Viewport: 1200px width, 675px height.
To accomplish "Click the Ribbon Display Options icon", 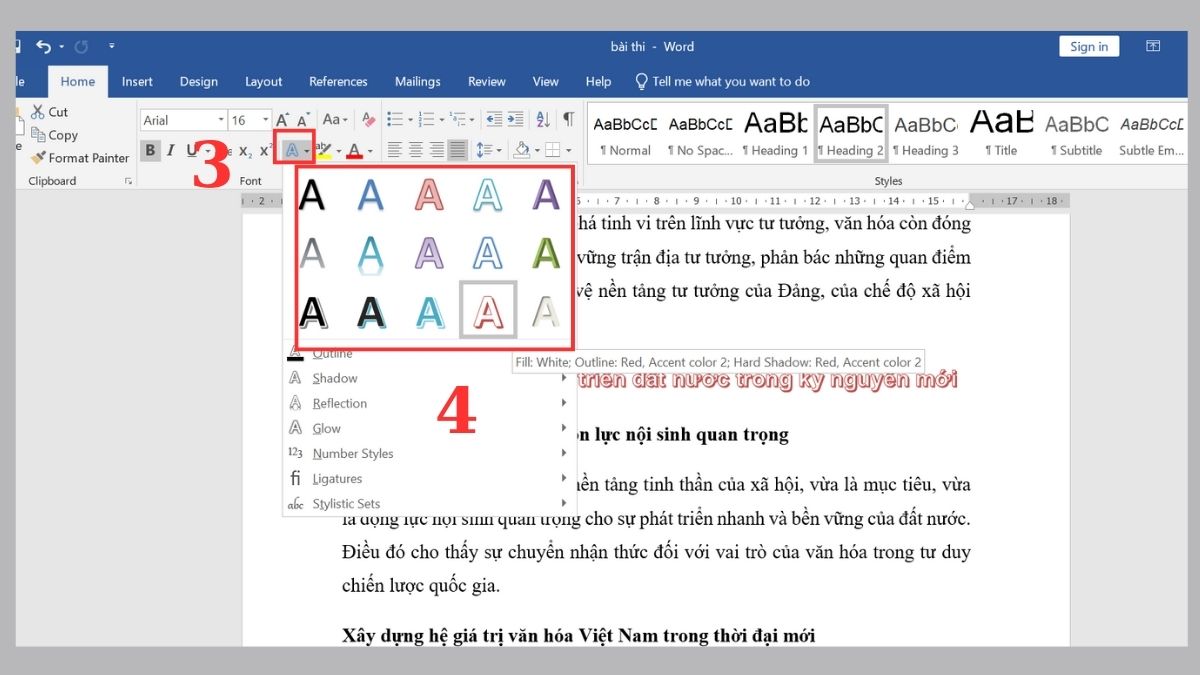I will click(x=1153, y=46).
